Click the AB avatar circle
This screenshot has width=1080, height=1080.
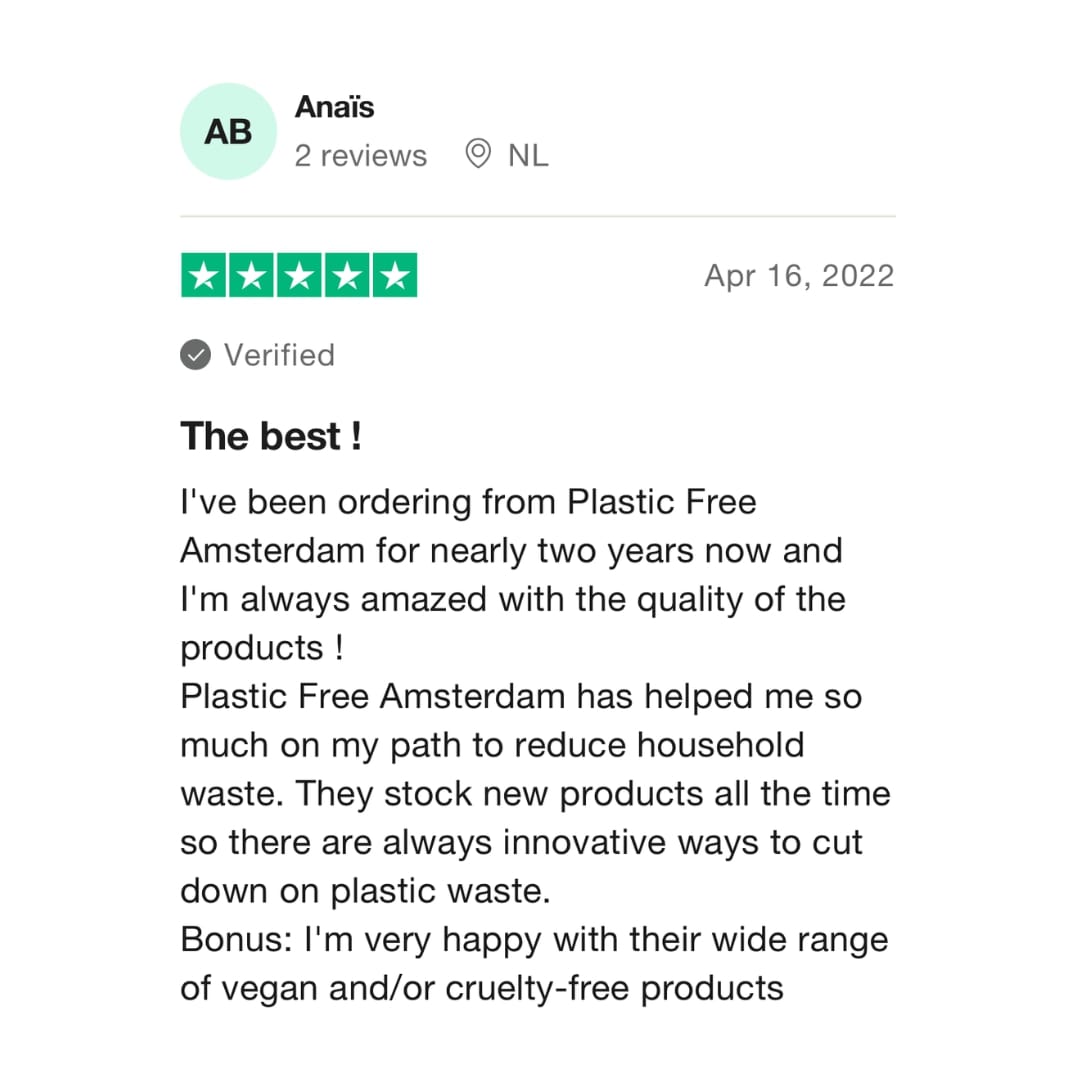228,132
